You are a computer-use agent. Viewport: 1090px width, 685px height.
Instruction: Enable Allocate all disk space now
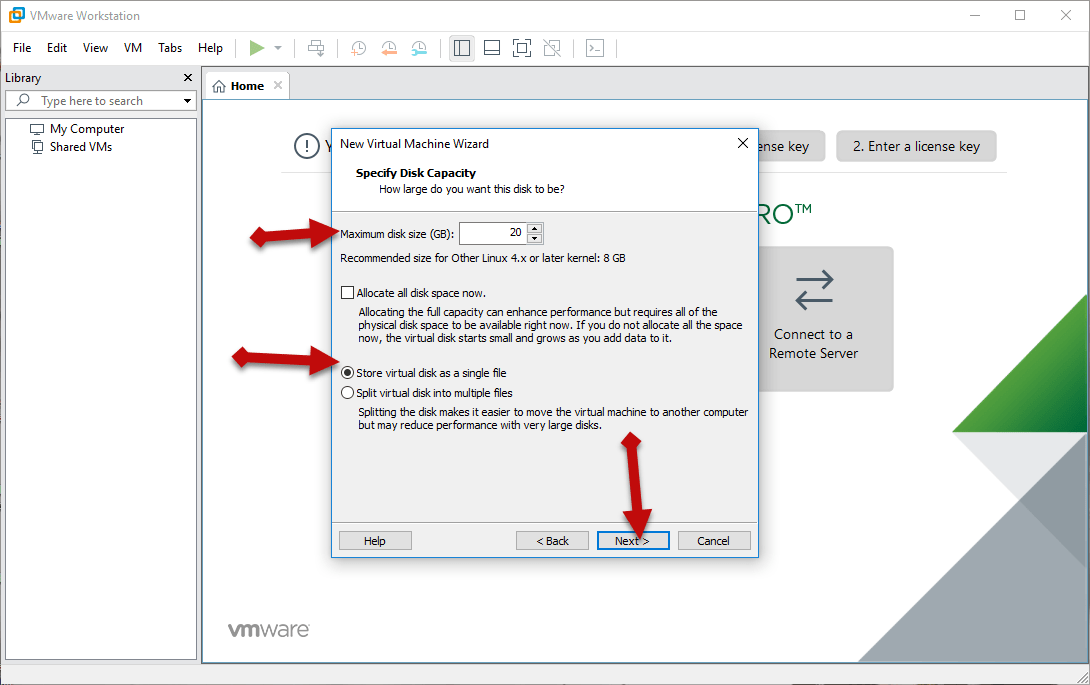348,293
